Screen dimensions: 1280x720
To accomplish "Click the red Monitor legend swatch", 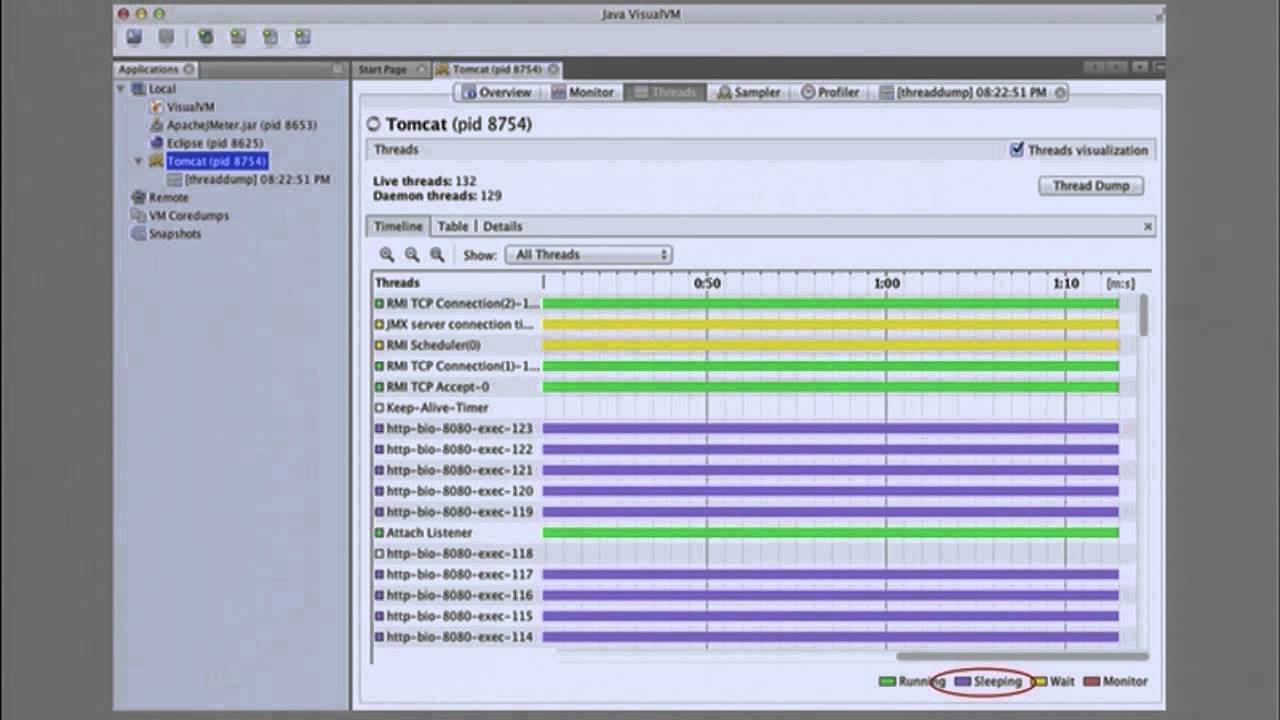I will point(1092,681).
